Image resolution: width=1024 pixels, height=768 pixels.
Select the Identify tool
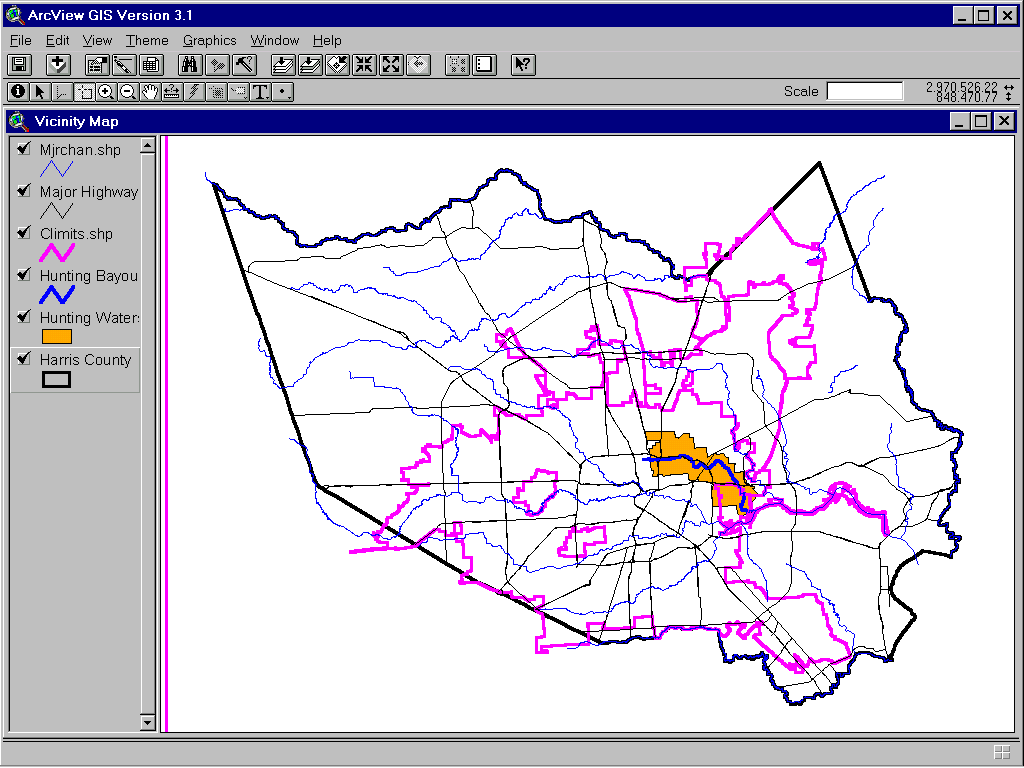17,92
